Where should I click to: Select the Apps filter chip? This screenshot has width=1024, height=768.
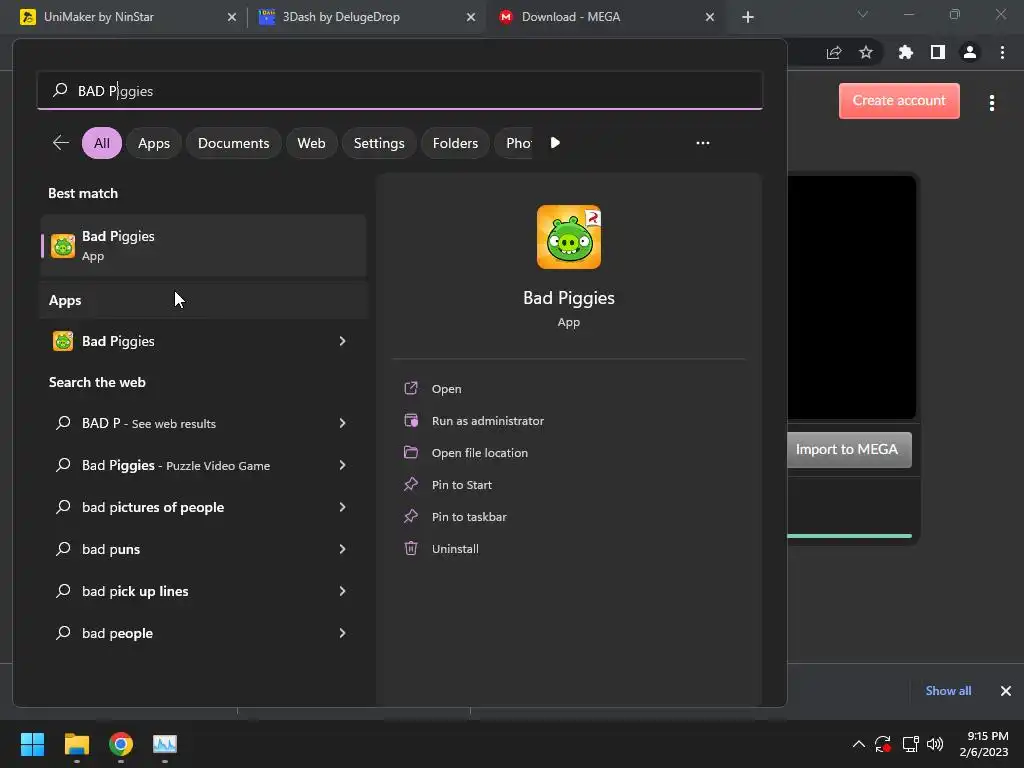click(153, 143)
